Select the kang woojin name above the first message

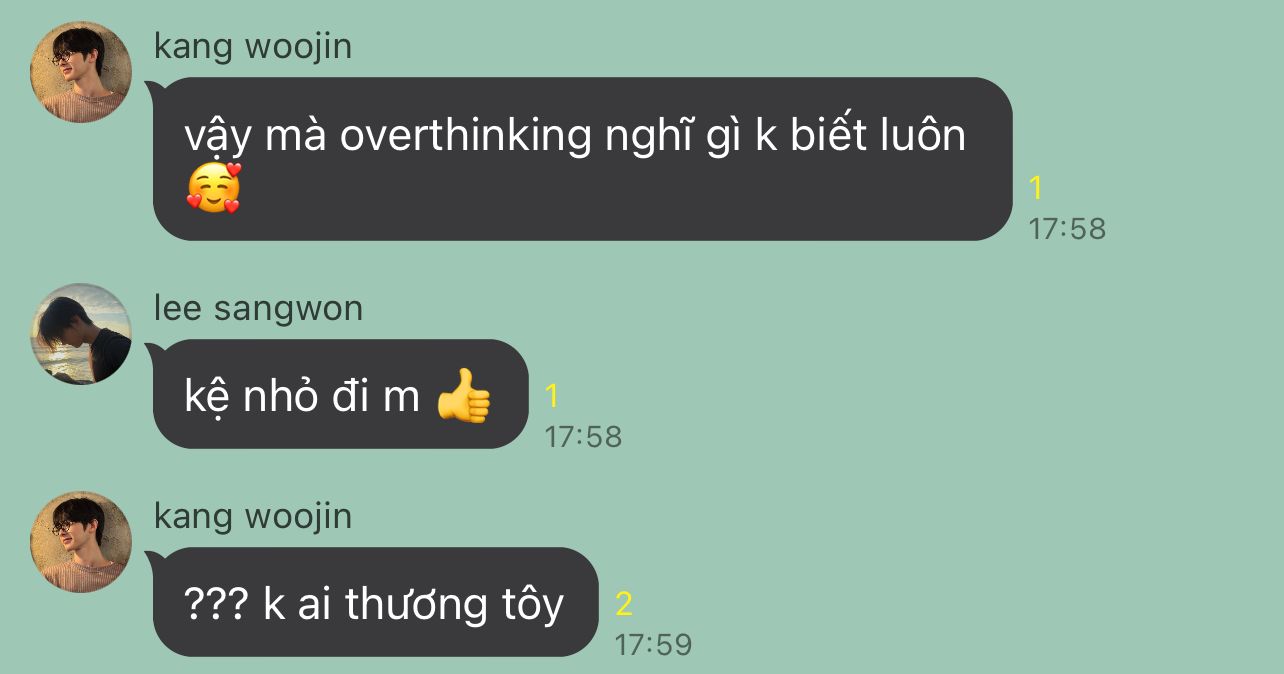(253, 46)
